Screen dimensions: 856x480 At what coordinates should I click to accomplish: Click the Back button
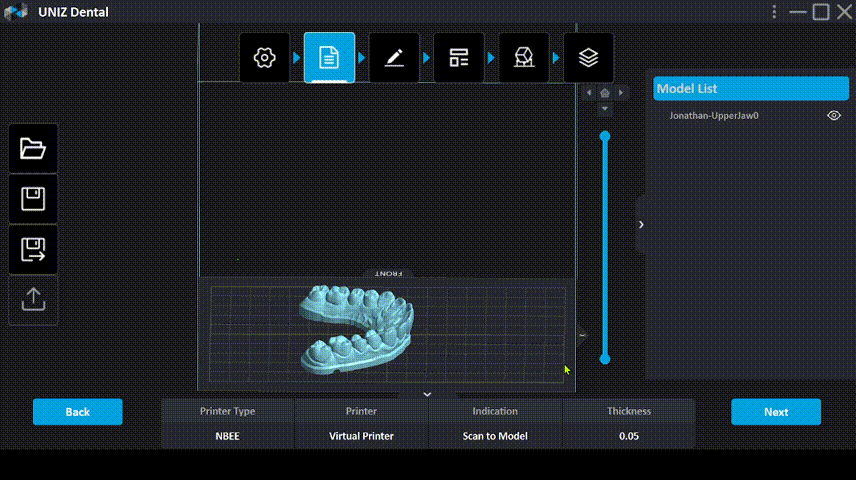[78, 412]
